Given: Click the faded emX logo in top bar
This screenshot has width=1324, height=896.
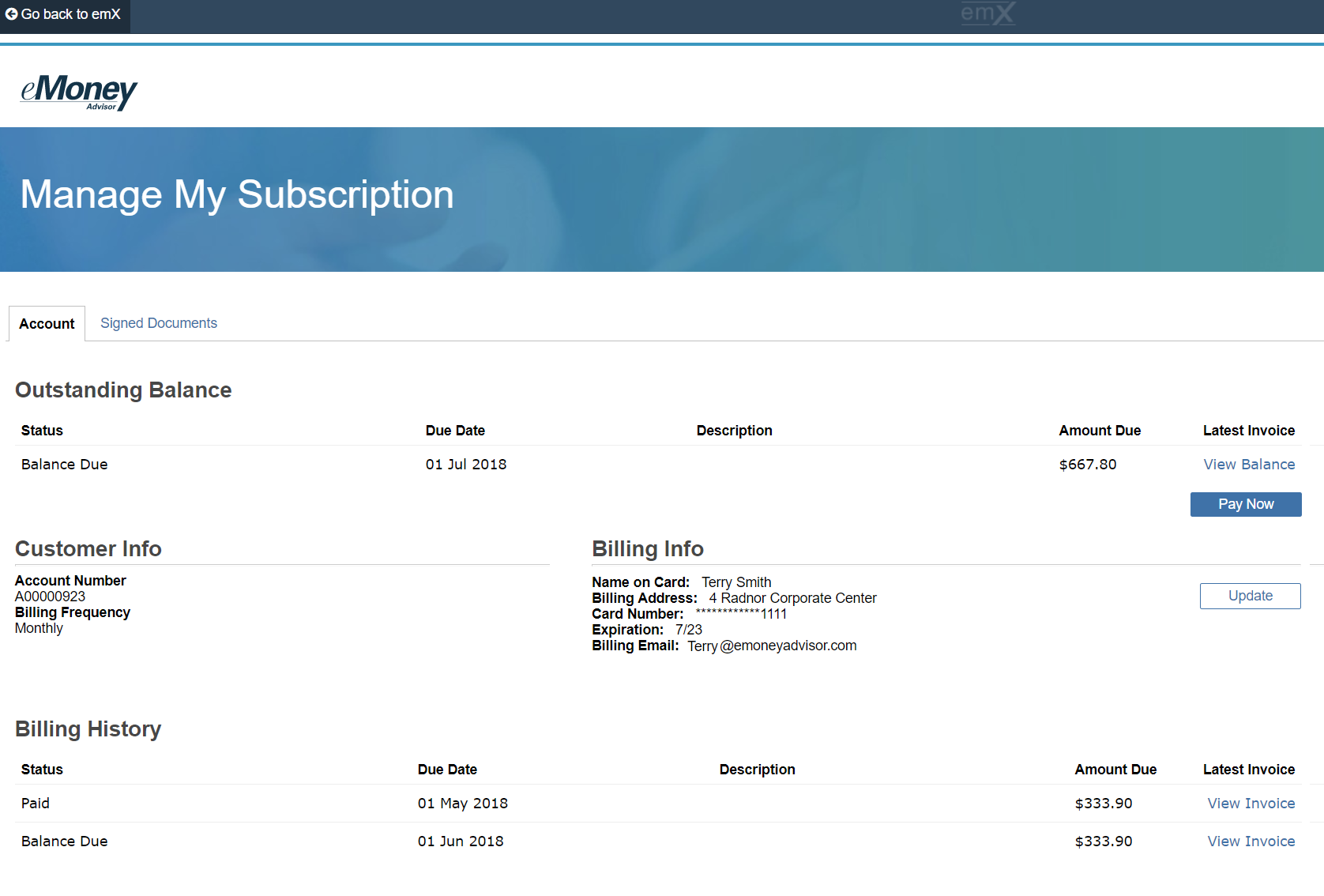Looking at the screenshot, I should click(x=988, y=13).
